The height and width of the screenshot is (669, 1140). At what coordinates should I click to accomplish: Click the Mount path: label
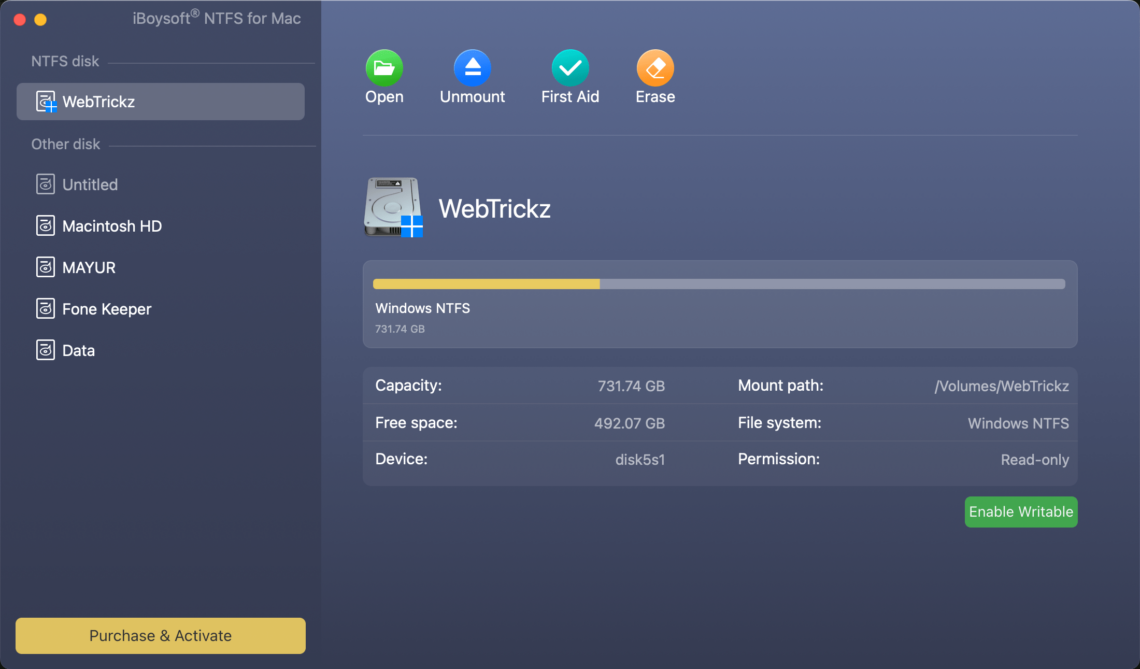[781, 385]
